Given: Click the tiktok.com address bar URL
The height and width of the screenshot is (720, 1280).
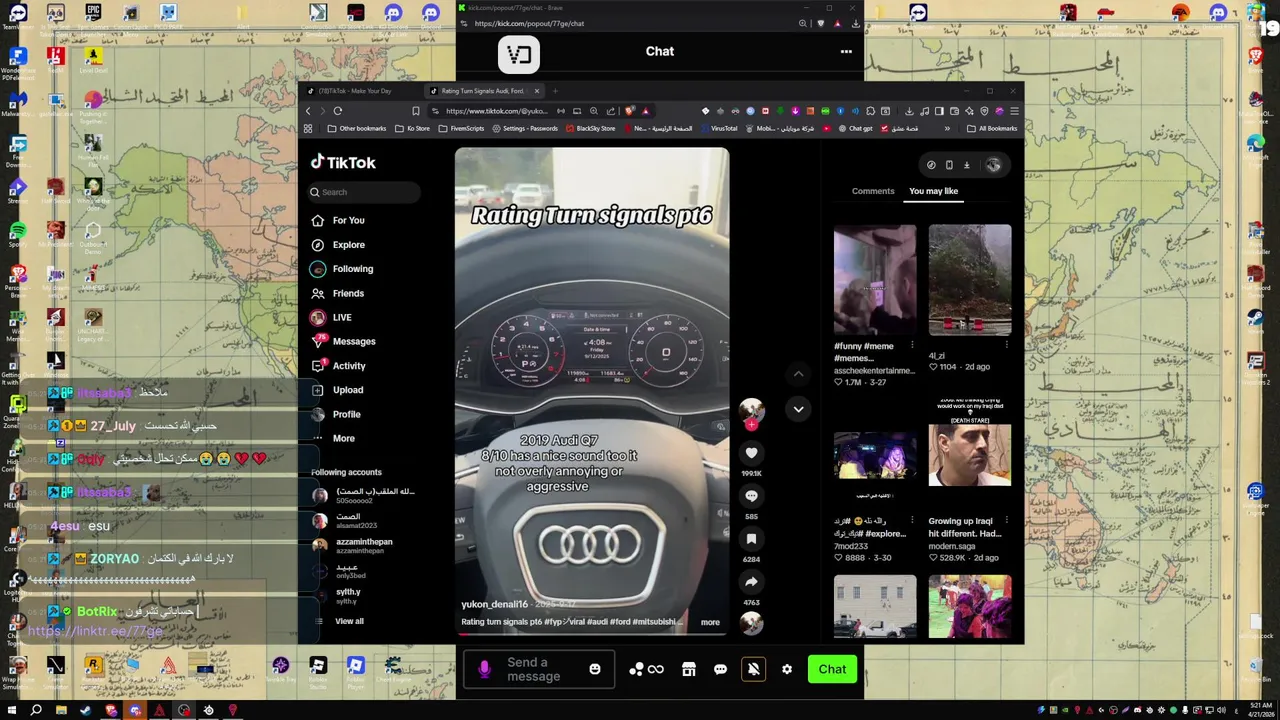Looking at the screenshot, I should pos(497,111).
